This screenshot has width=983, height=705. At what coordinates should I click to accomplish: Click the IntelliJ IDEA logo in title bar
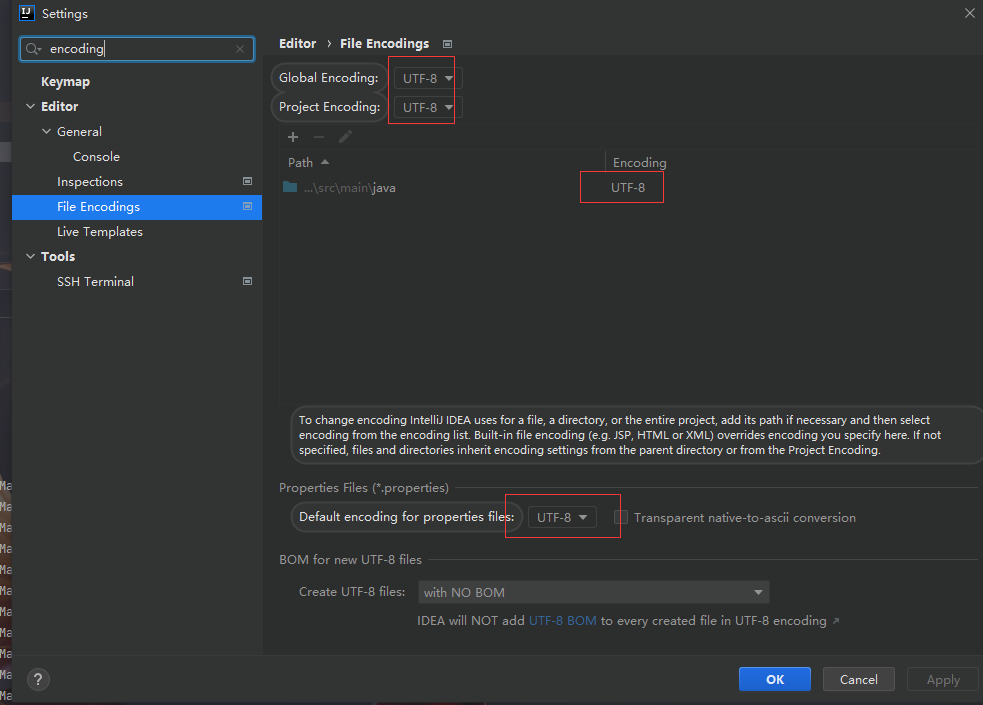pyautogui.click(x=26, y=13)
